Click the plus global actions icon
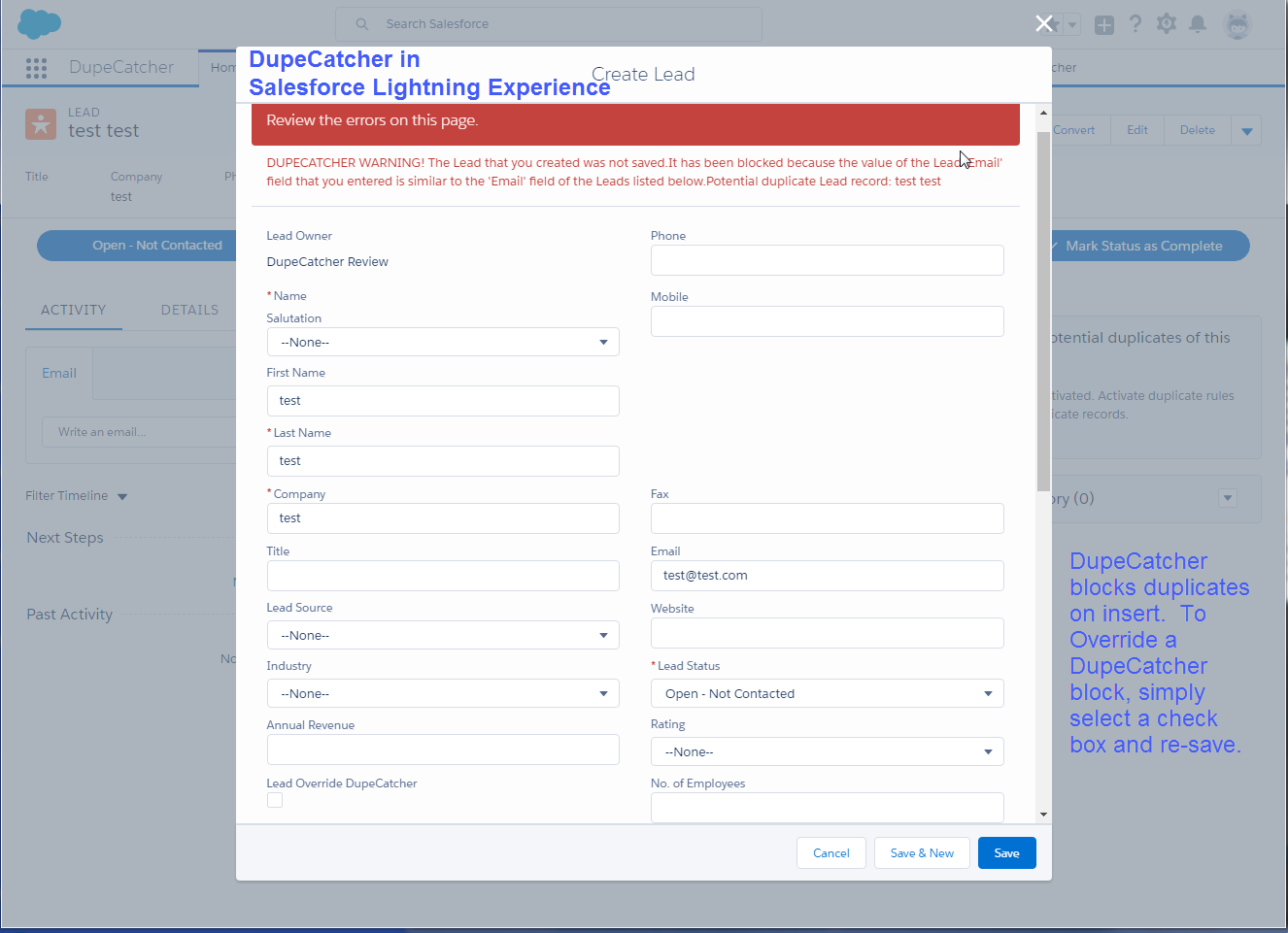Image resolution: width=1288 pixels, height=933 pixels. pyautogui.click(x=1103, y=23)
